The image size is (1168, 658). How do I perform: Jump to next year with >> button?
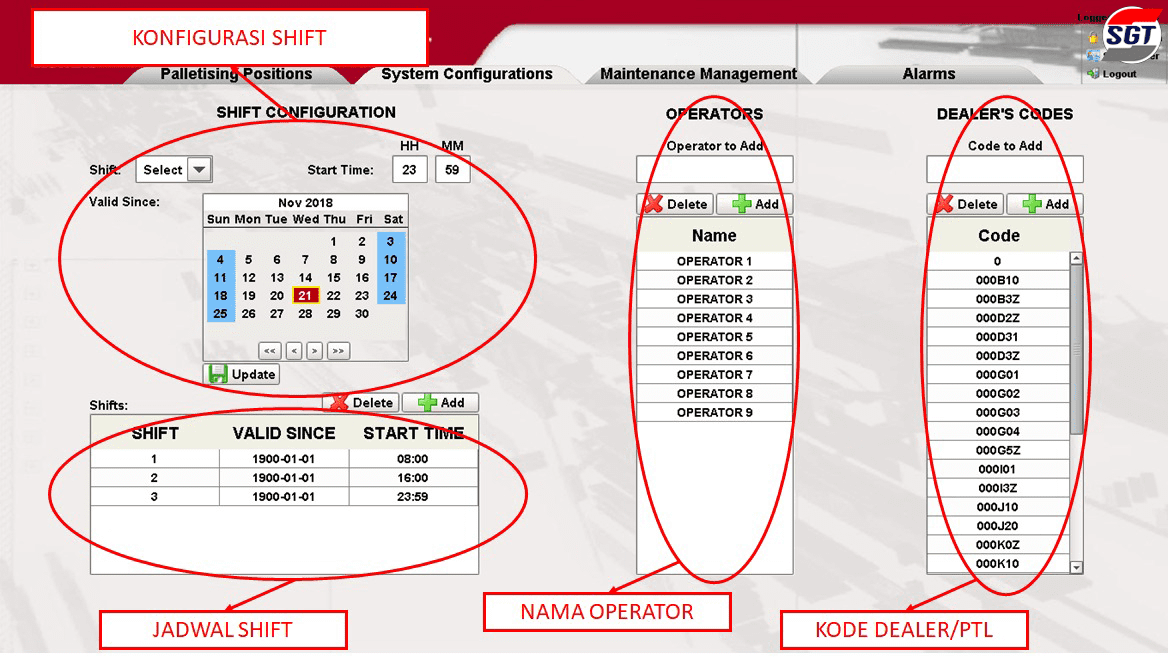coord(338,350)
